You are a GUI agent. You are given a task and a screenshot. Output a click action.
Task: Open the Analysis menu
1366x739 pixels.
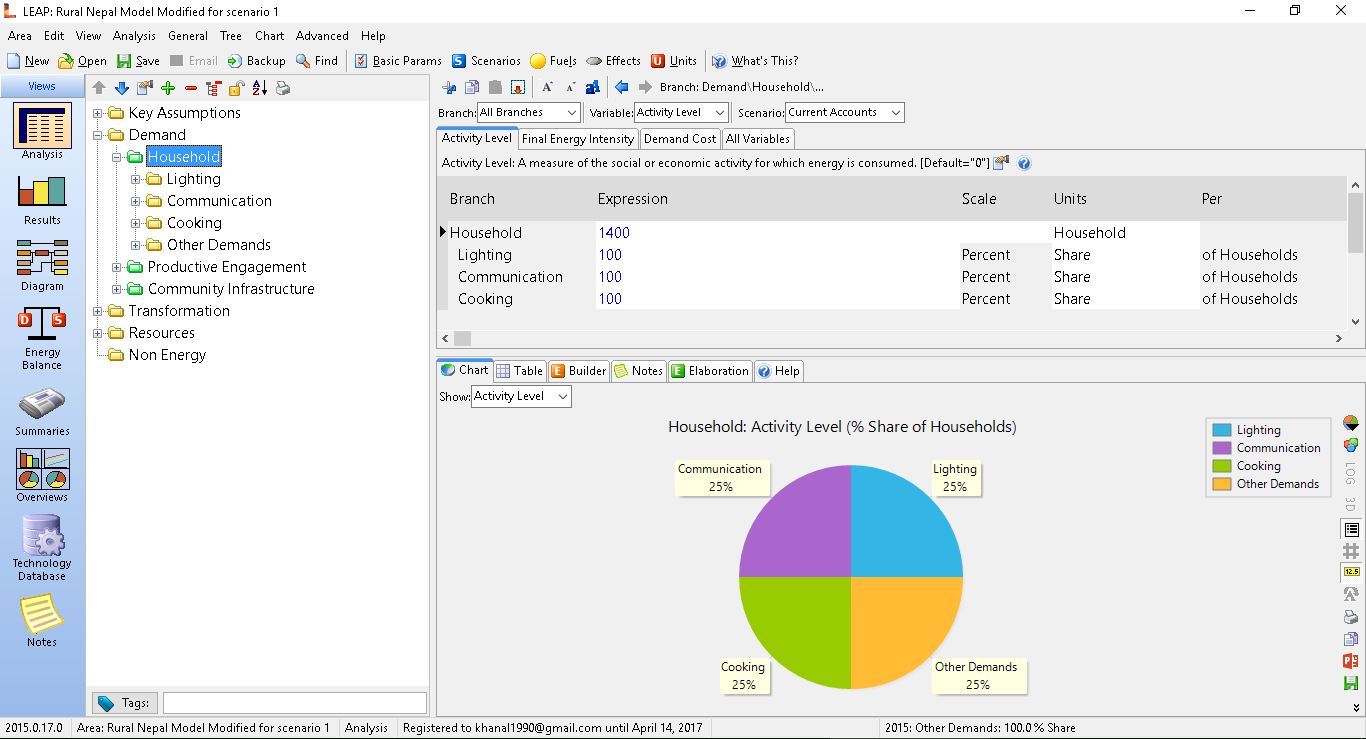pyautogui.click(x=134, y=35)
